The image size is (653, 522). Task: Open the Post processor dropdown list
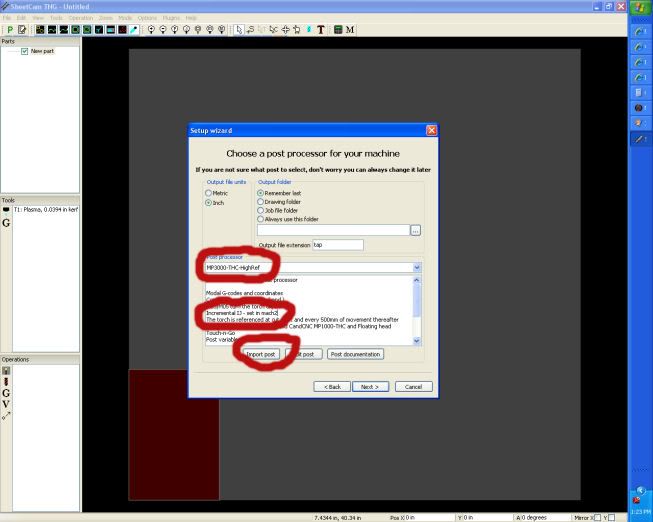coord(416,268)
